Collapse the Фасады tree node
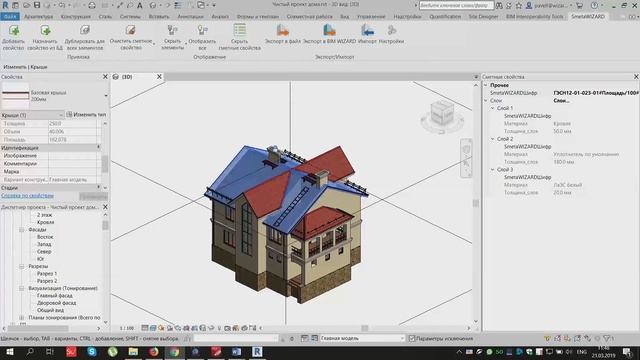 22,230
